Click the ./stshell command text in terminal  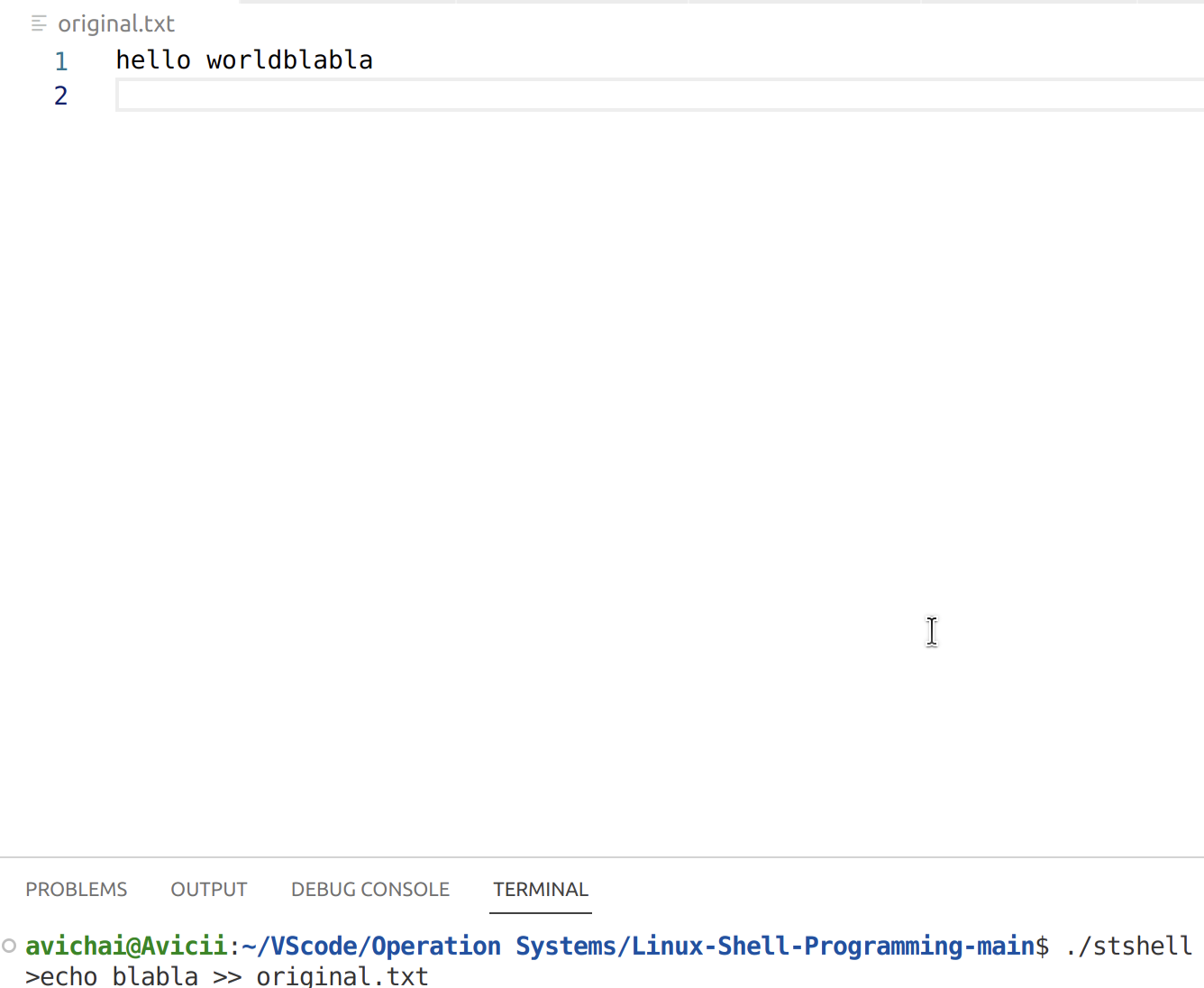pyautogui.click(x=1127, y=945)
